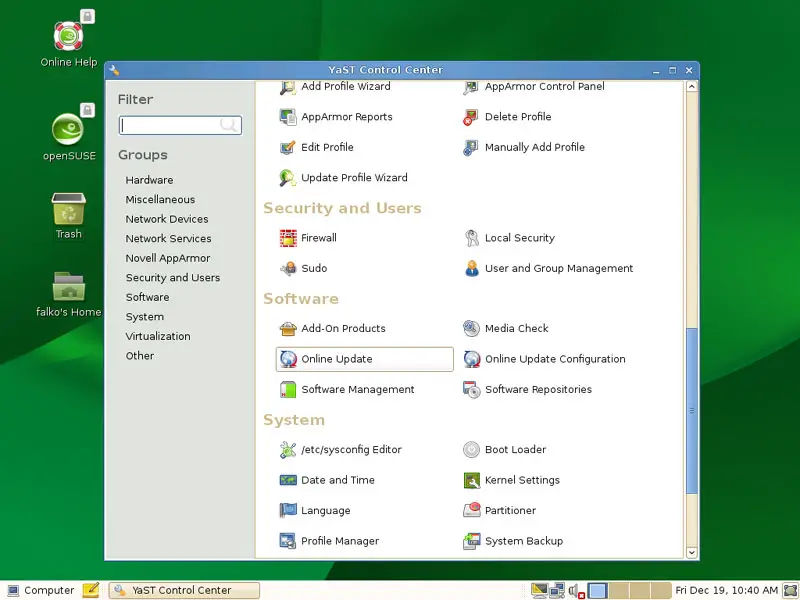The height and width of the screenshot is (600, 800).
Task: Open the Software Repositories module
Action: pos(528,390)
